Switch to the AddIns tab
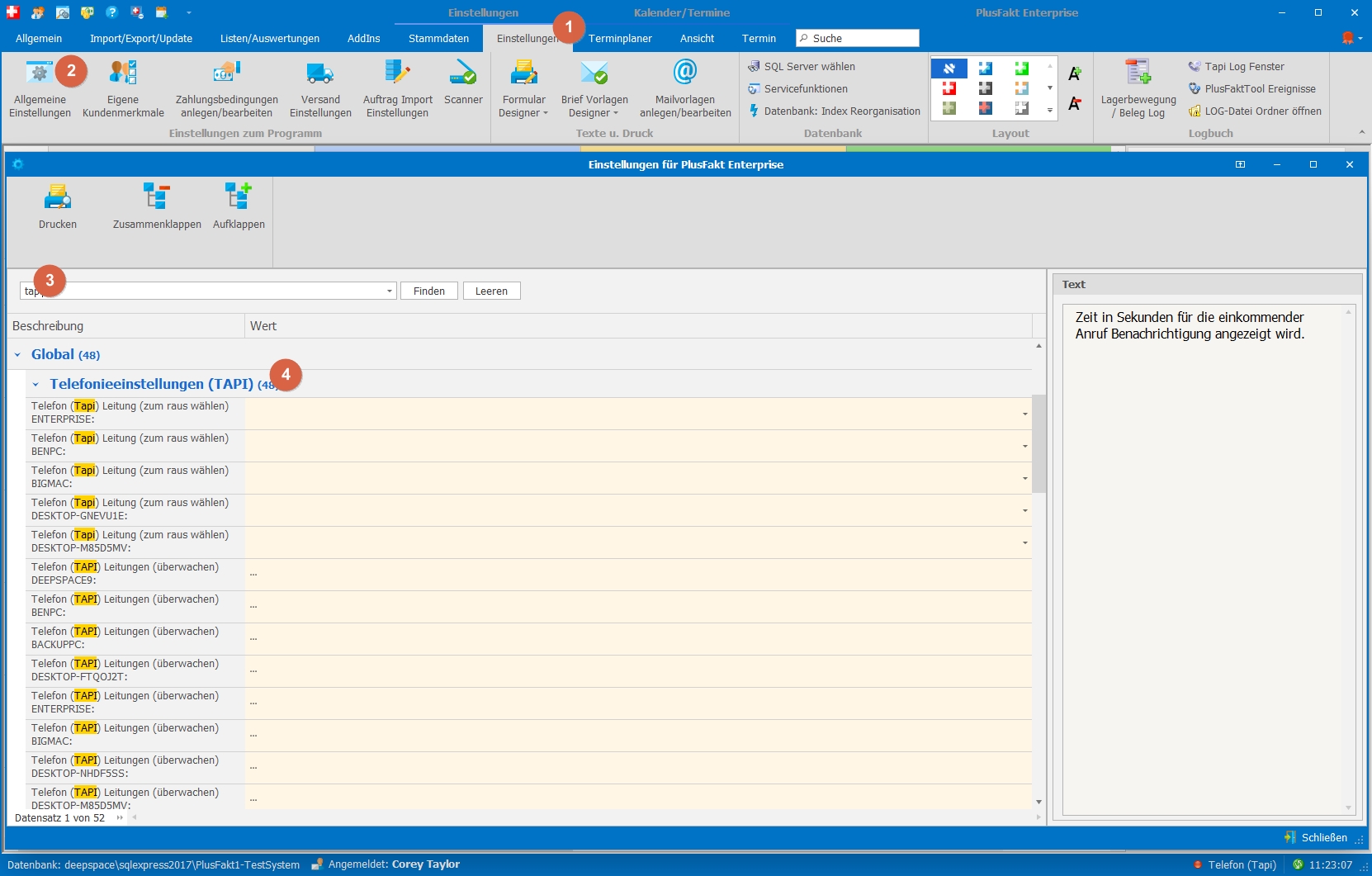This screenshot has width=1372, height=876. point(364,39)
